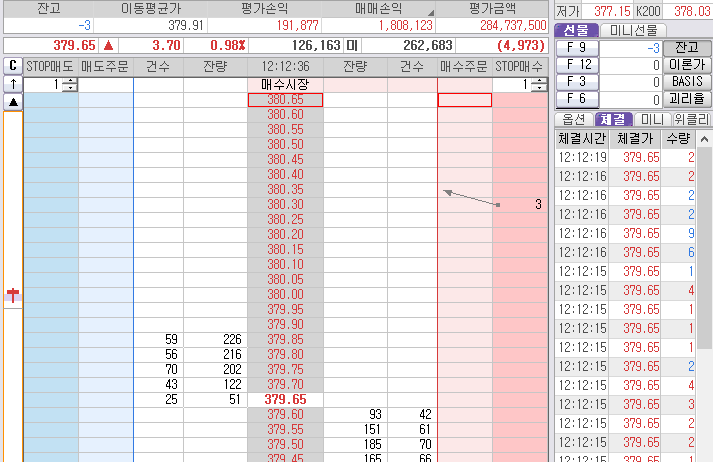This screenshot has height=462, width=713.
Task: Select the 미니선물 tab
Action: (x=633, y=30)
